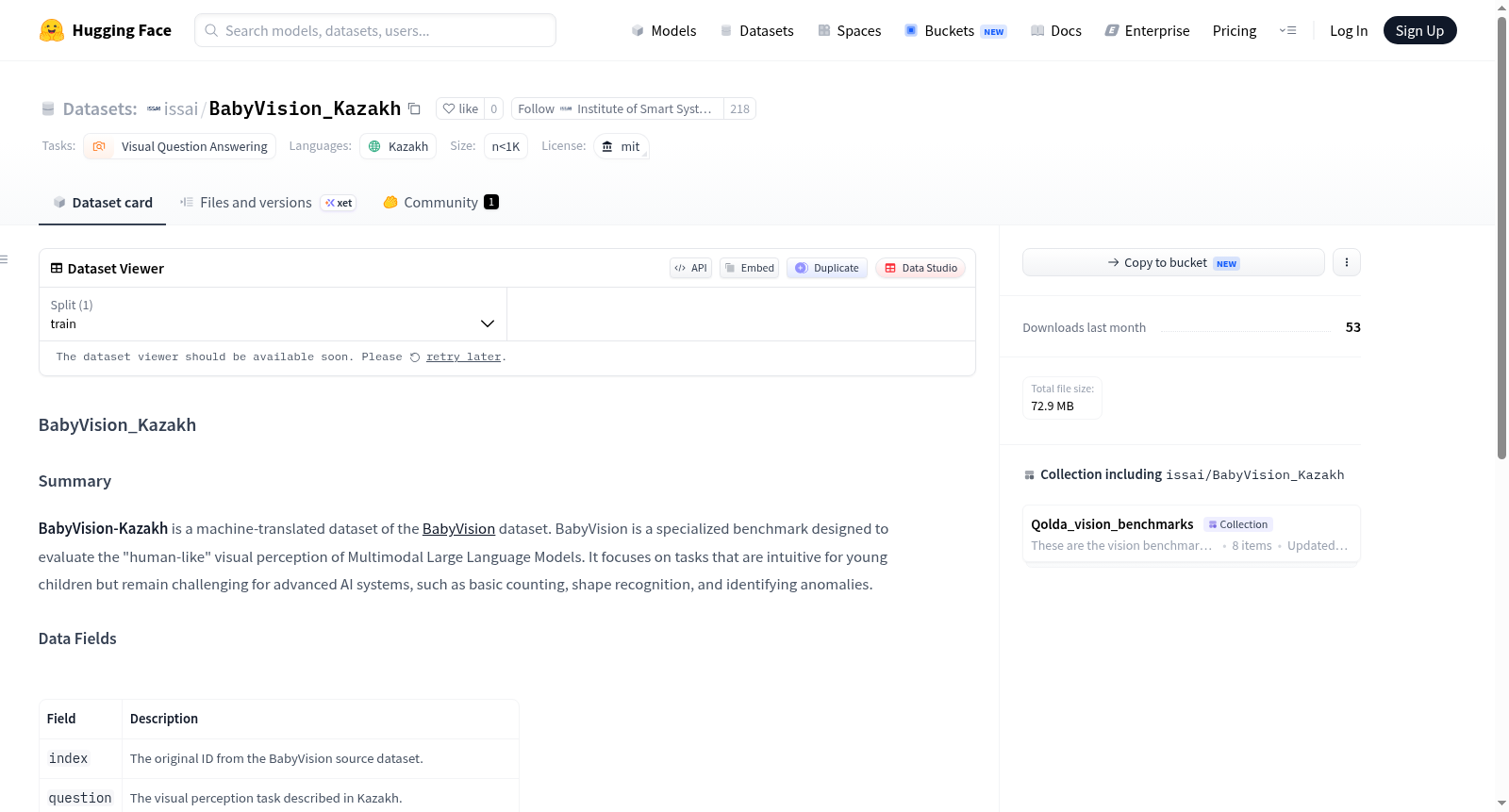Click the n<1K size tag

(506, 146)
